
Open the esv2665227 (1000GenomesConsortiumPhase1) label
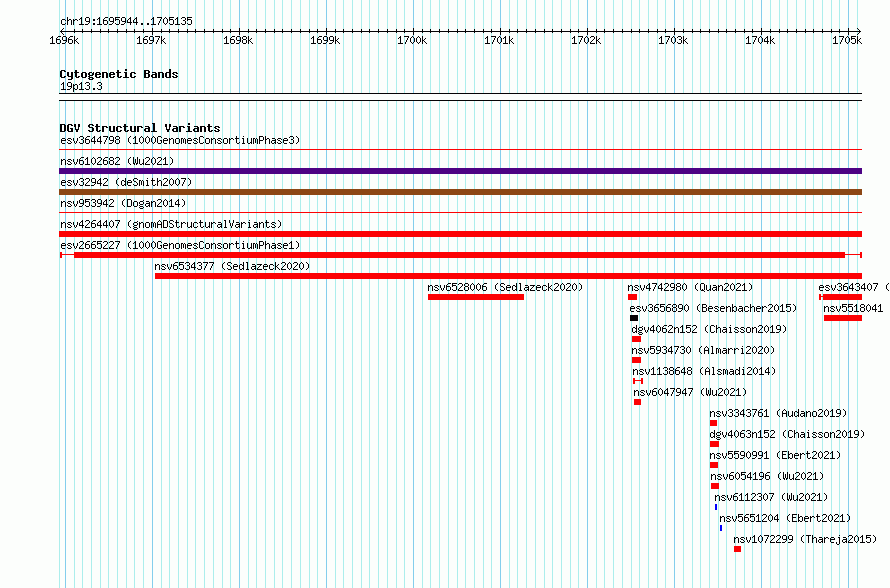click(180, 245)
